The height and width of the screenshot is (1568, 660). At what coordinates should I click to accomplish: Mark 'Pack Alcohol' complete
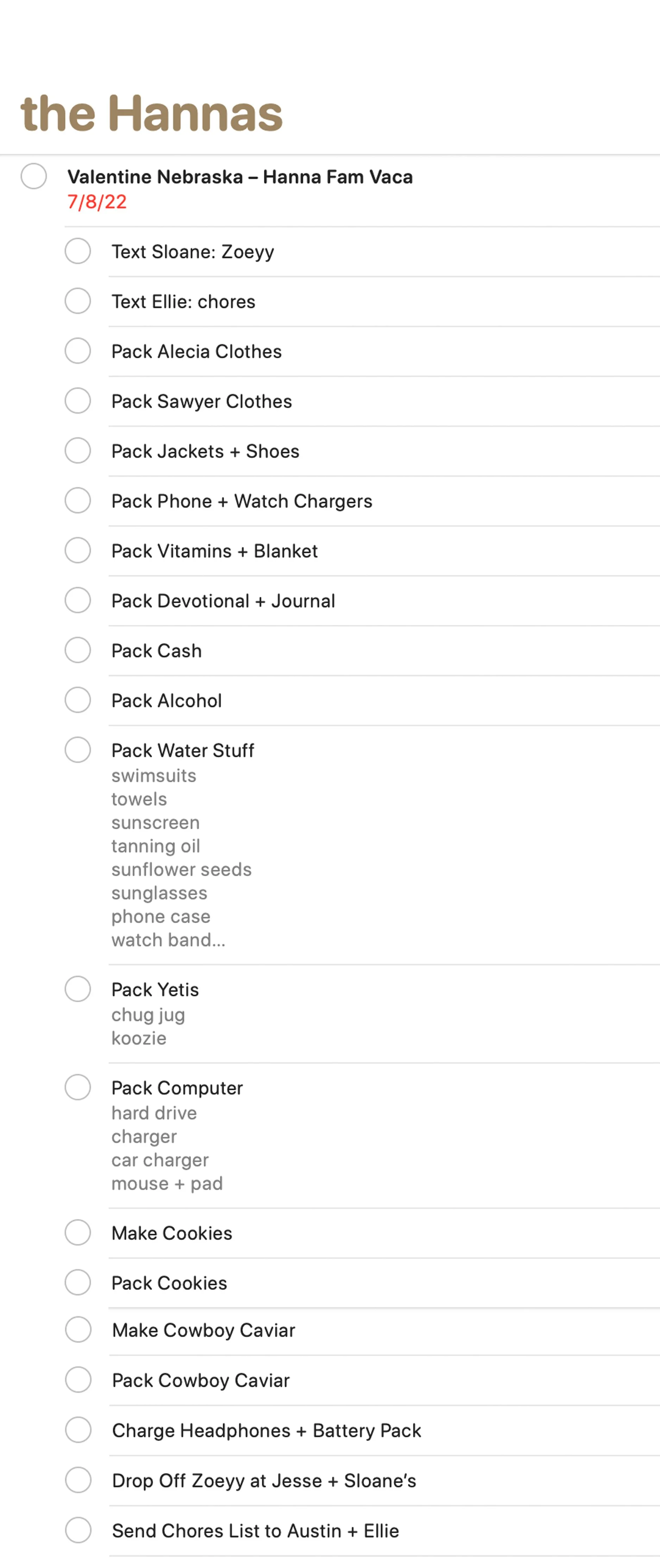(77, 700)
